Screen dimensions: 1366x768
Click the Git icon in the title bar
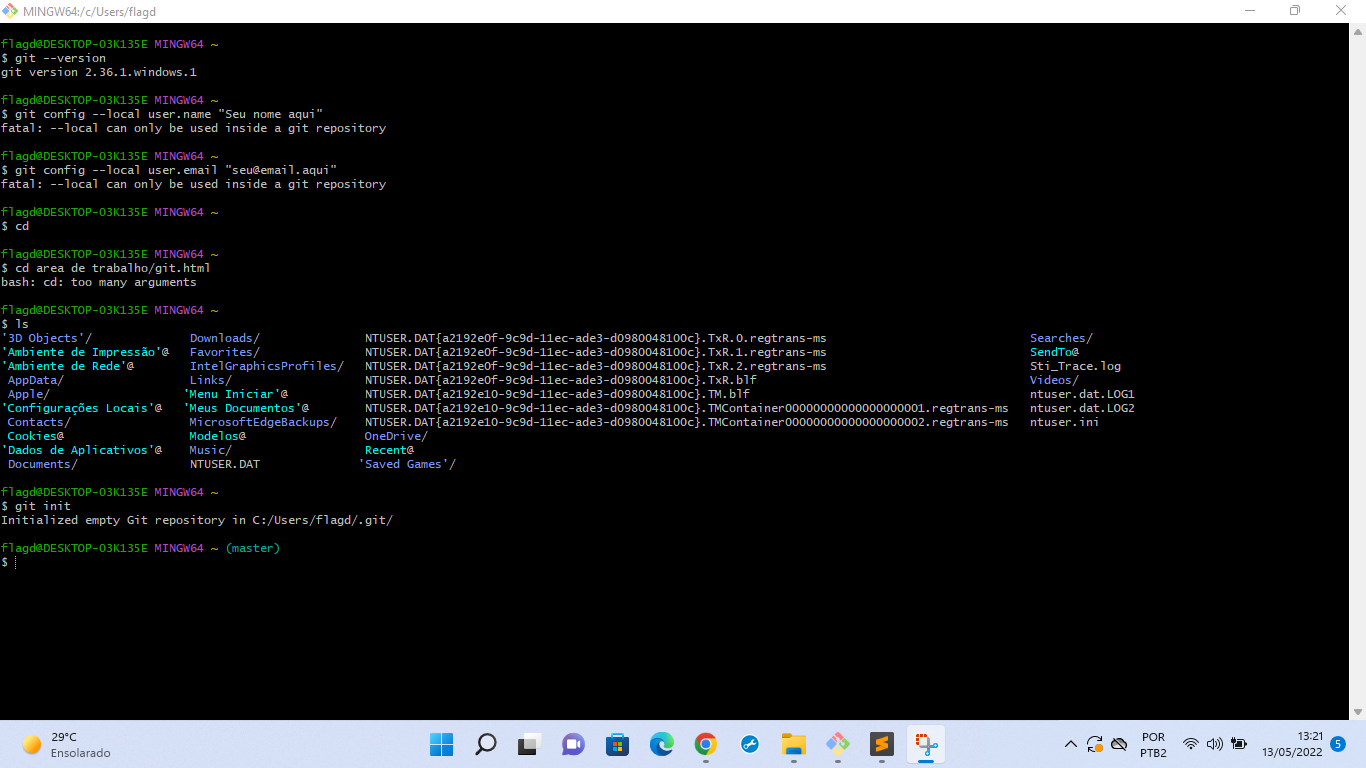pos(10,11)
